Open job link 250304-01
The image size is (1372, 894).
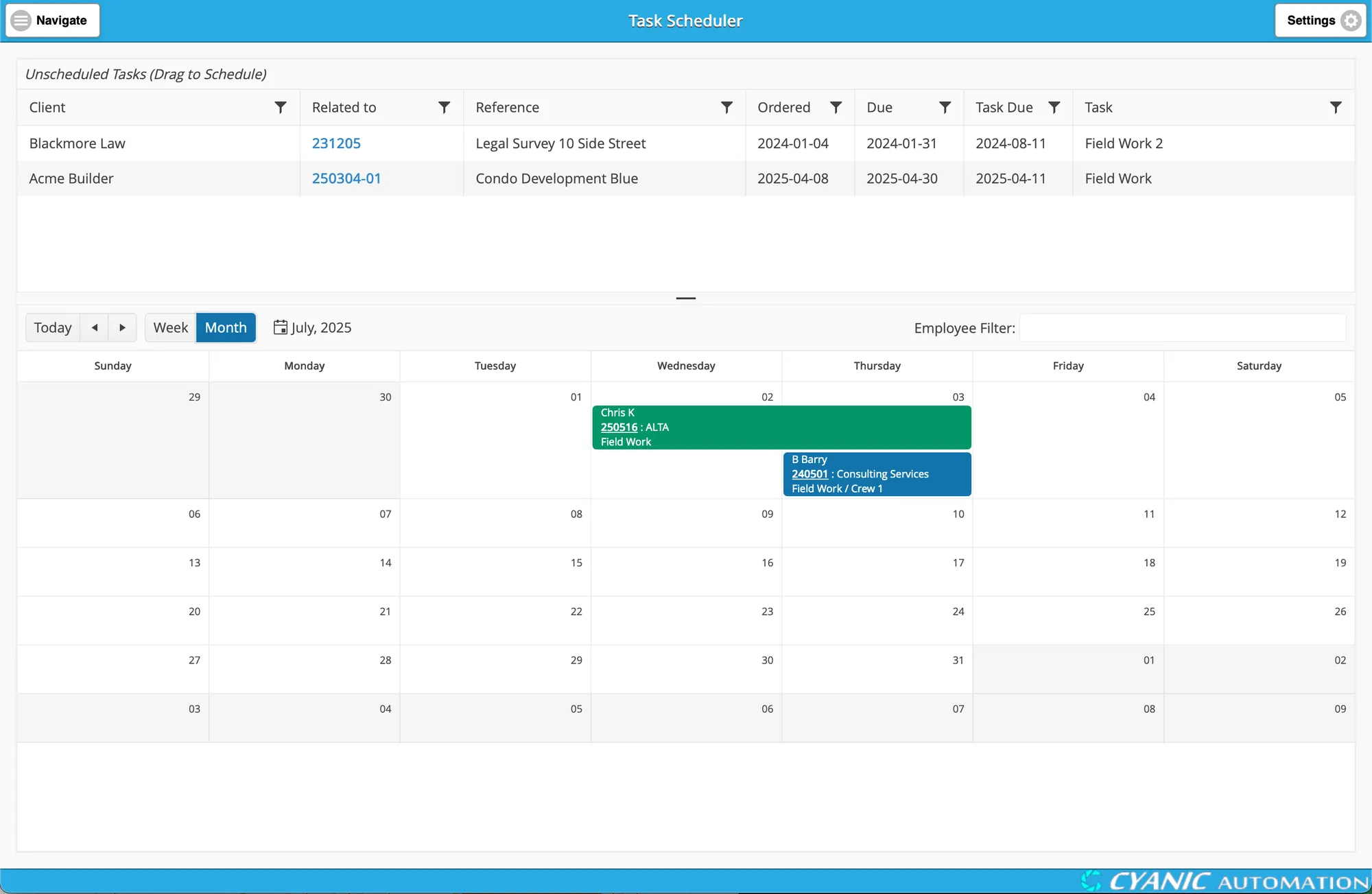(346, 178)
